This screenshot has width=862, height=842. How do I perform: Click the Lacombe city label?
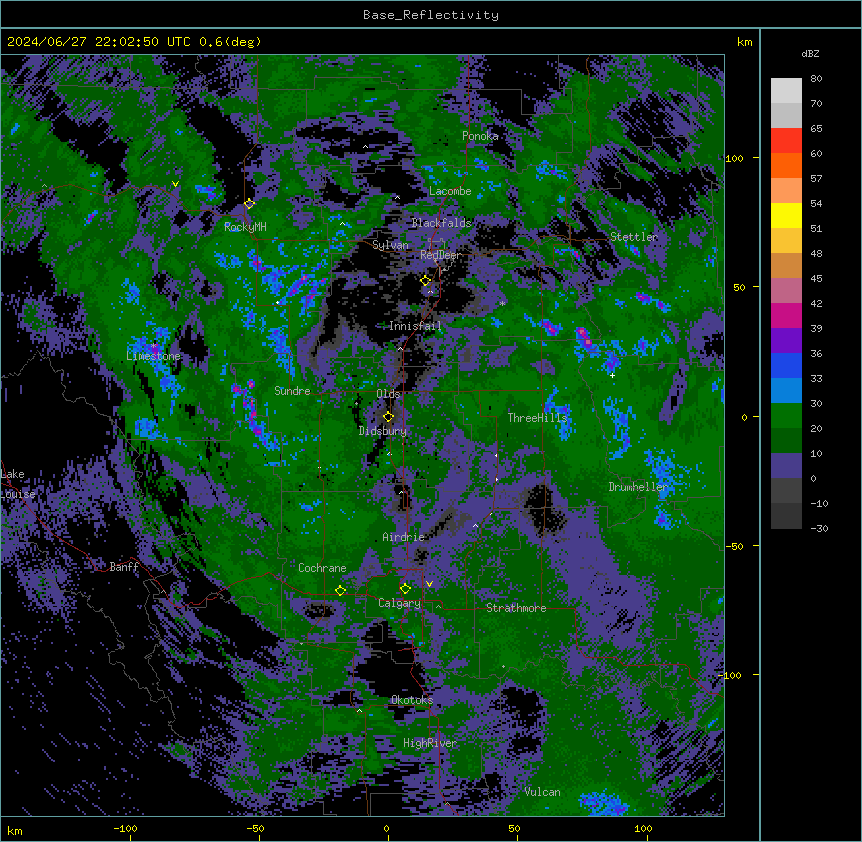click(x=450, y=191)
